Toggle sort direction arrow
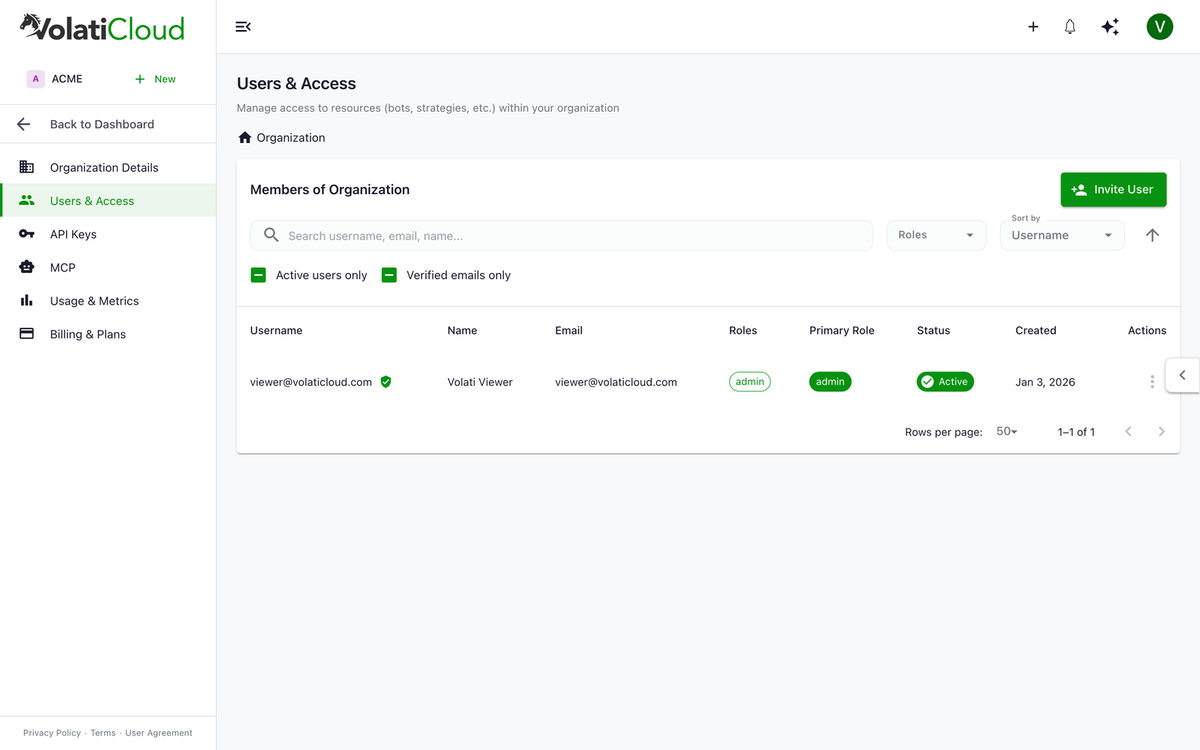The width and height of the screenshot is (1200, 750). coord(1152,235)
